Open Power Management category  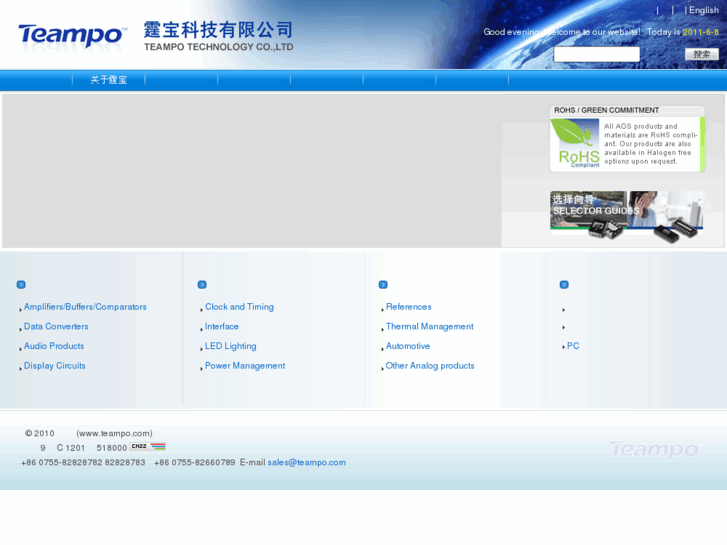[245, 365]
